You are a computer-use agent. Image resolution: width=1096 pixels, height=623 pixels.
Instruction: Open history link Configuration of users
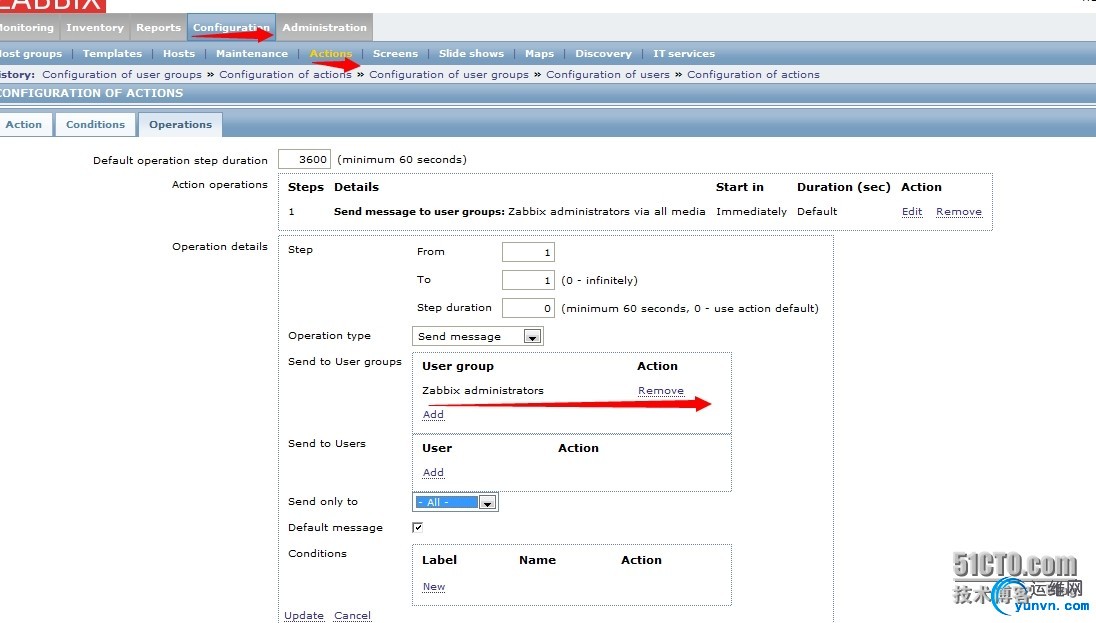[607, 74]
